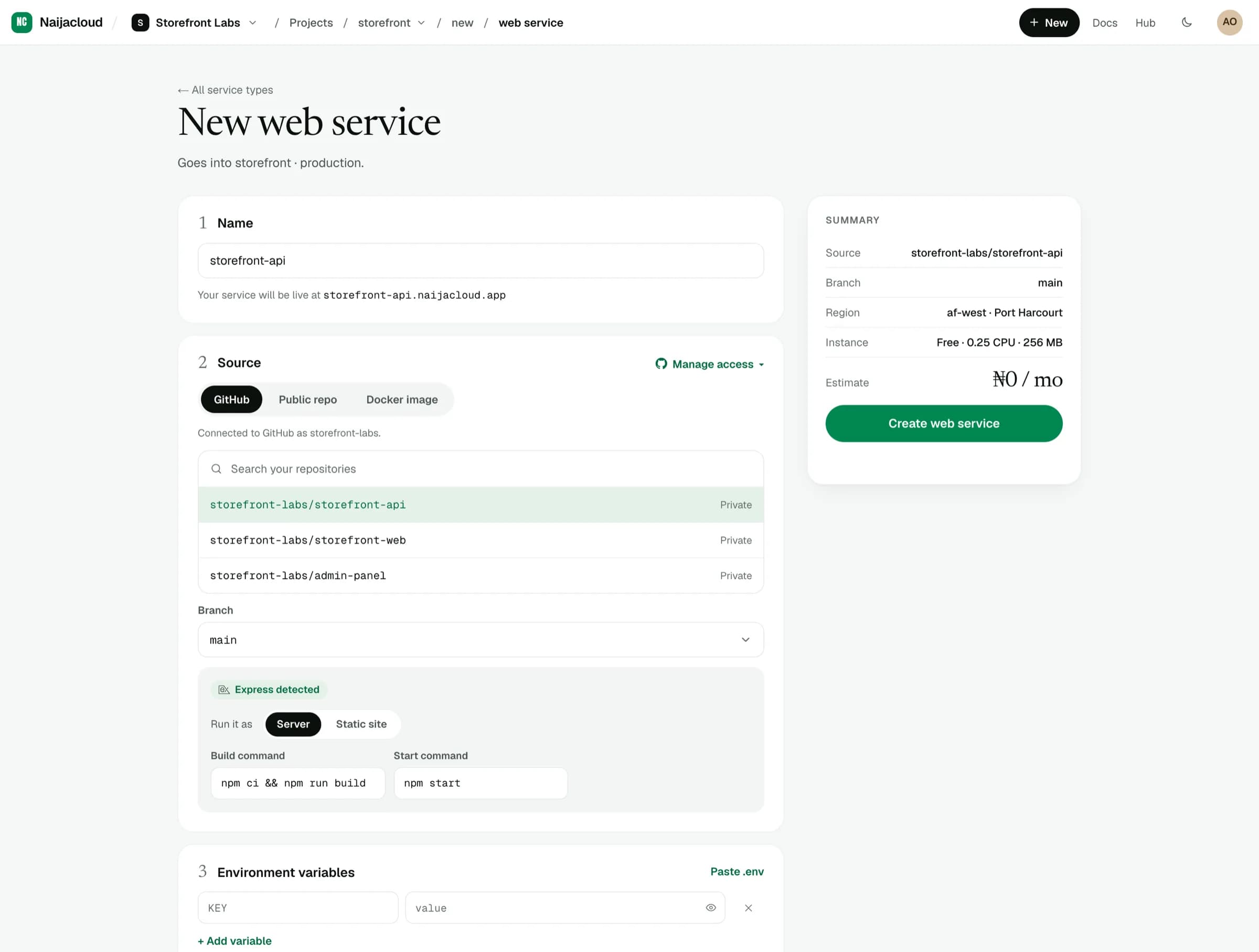Viewport: 1259px width, 952px height.
Task: Switch to the Public repo source tab
Action: pos(308,400)
